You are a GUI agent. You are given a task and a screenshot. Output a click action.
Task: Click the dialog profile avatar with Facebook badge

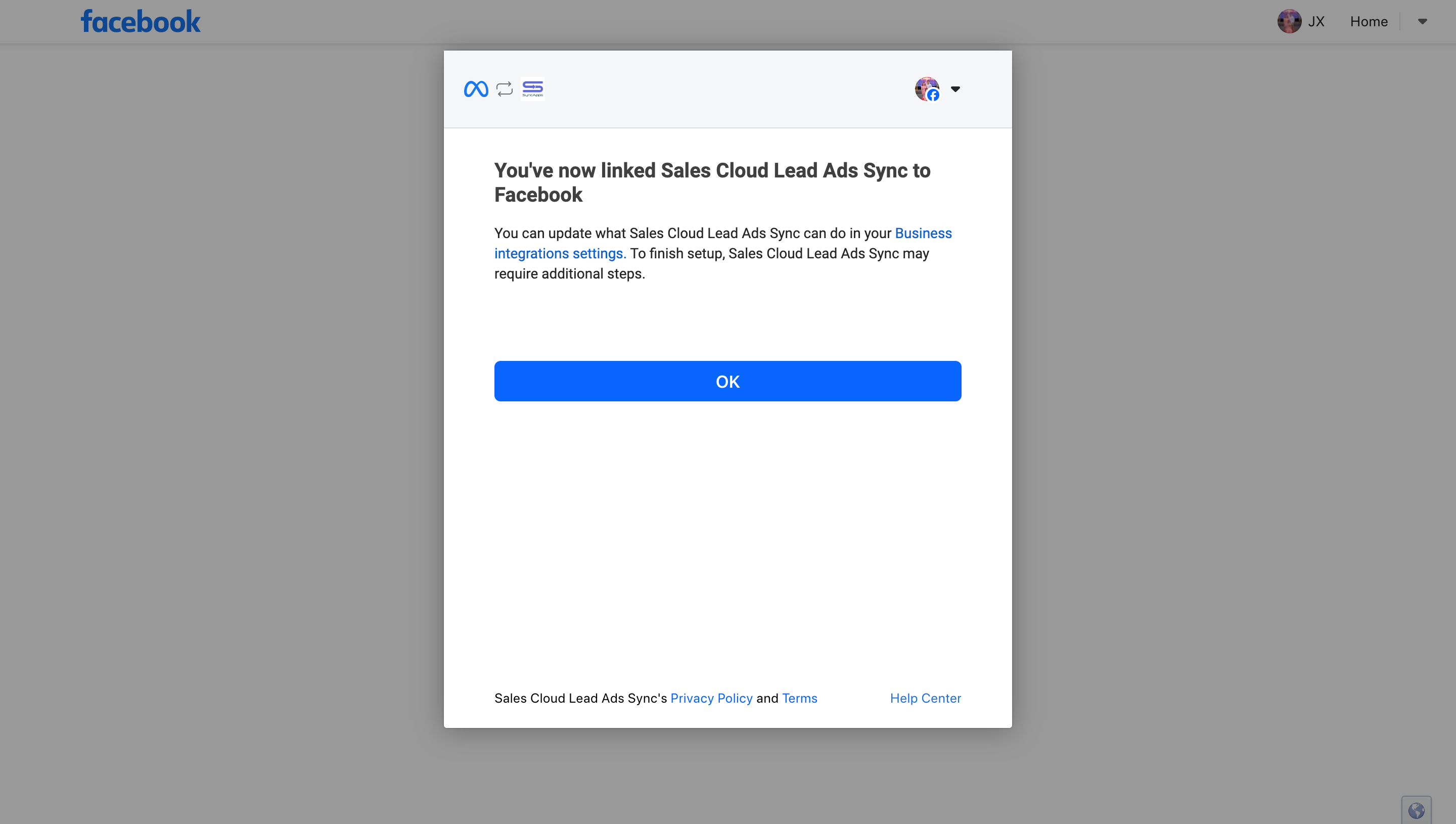pyautogui.click(x=927, y=89)
